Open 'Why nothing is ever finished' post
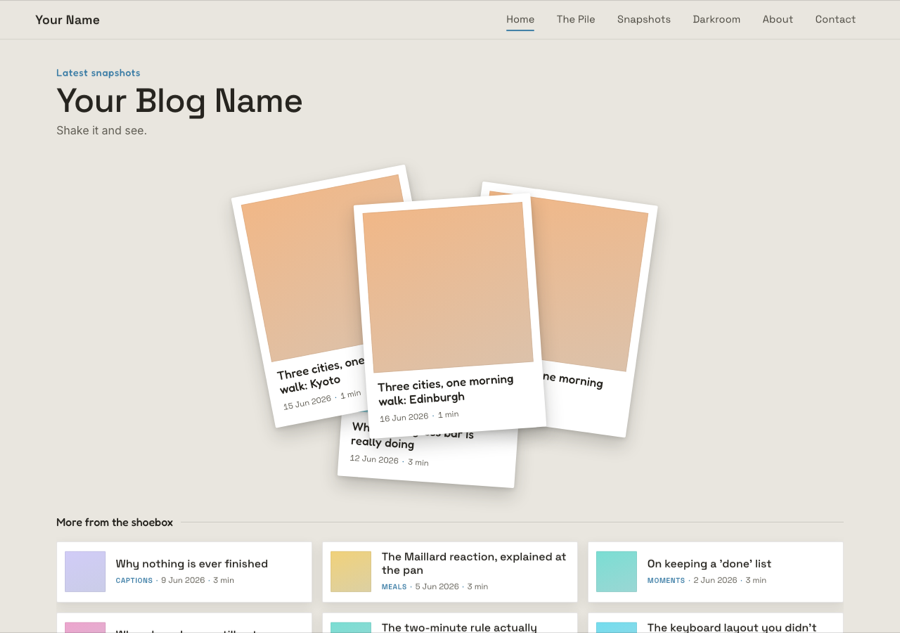The image size is (900, 633). click(x=192, y=564)
